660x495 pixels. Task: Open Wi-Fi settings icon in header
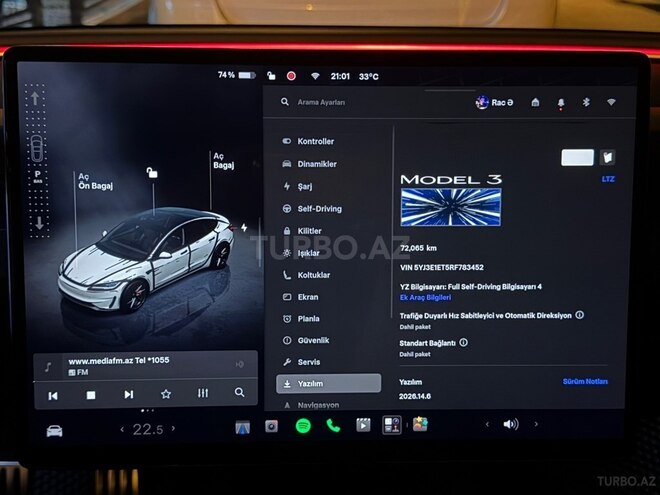click(x=611, y=102)
